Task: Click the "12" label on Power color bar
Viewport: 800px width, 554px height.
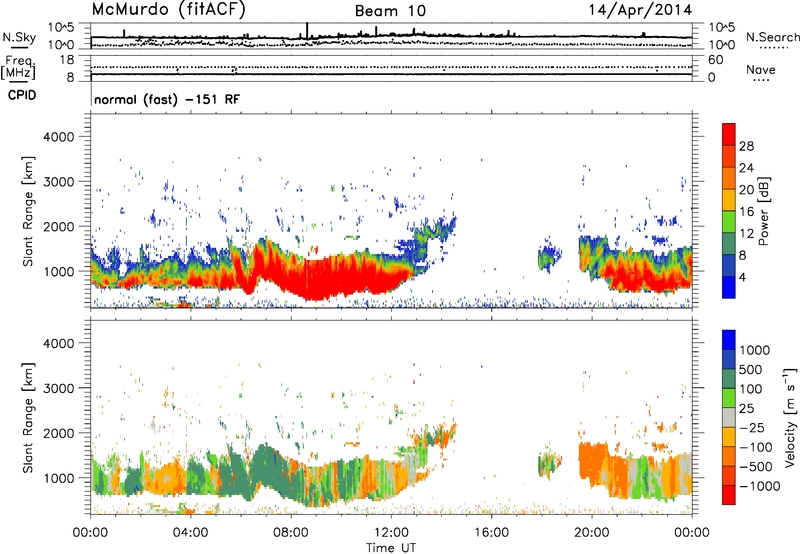Action: (x=746, y=234)
